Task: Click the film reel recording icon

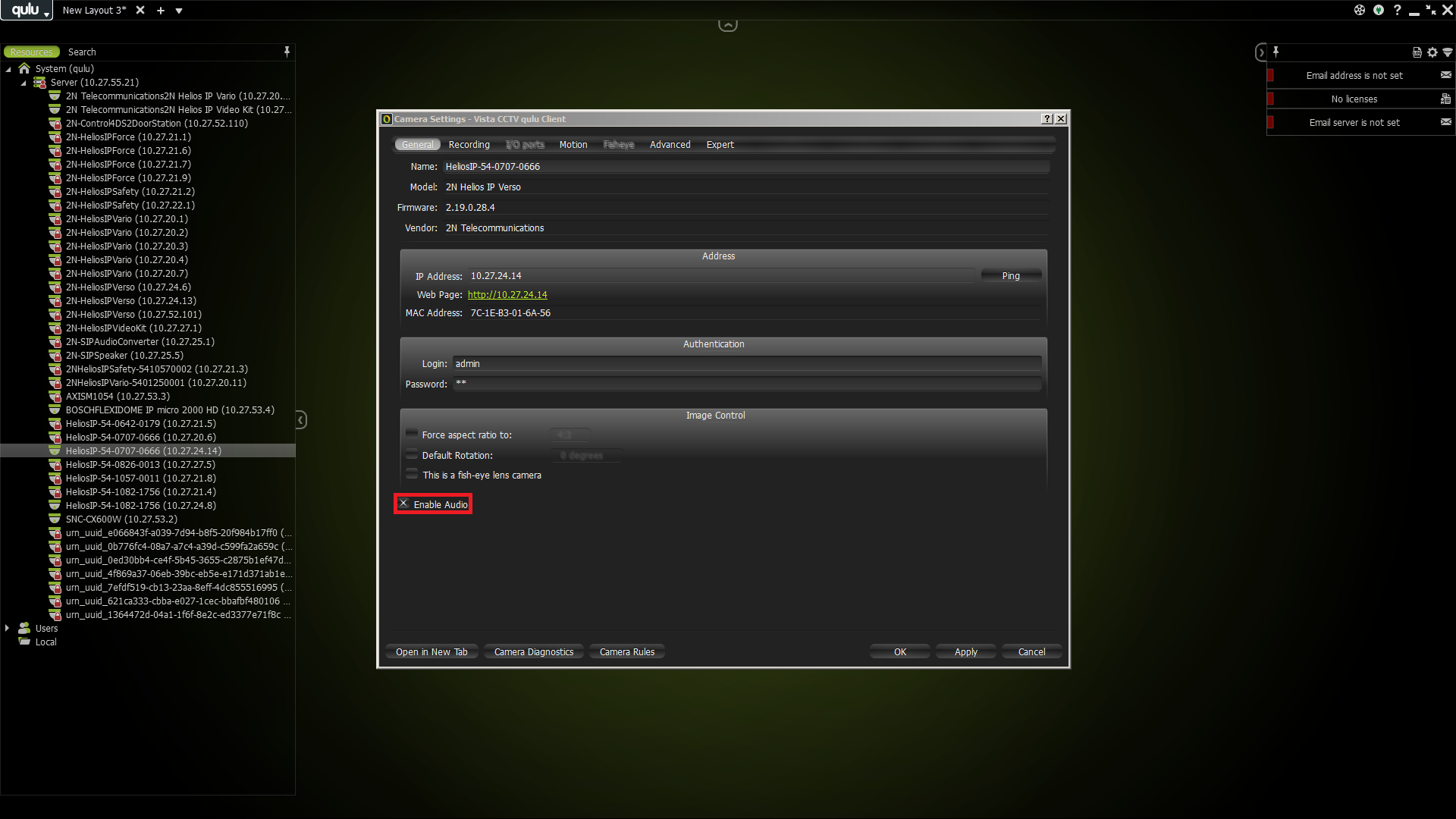Action: click(x=1359, y=10)
